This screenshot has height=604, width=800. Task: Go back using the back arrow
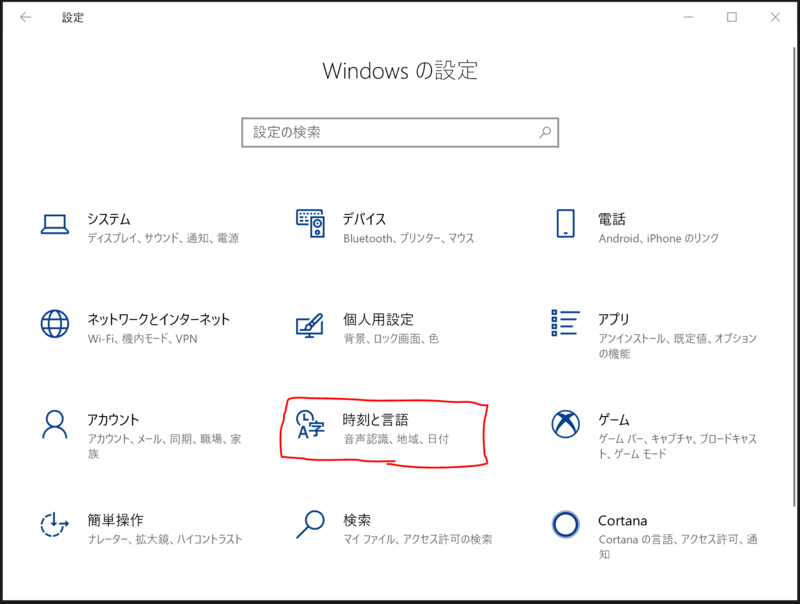[26, 17]
